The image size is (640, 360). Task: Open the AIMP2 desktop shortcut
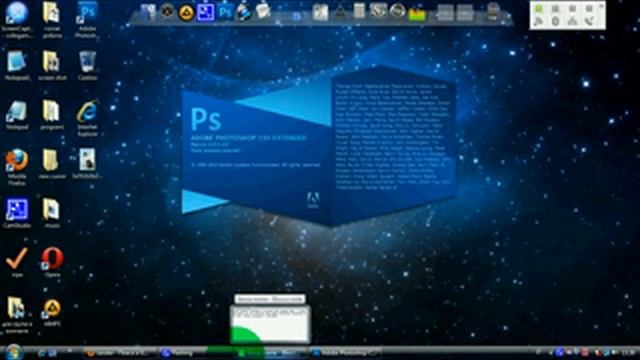tap(52, 312)
